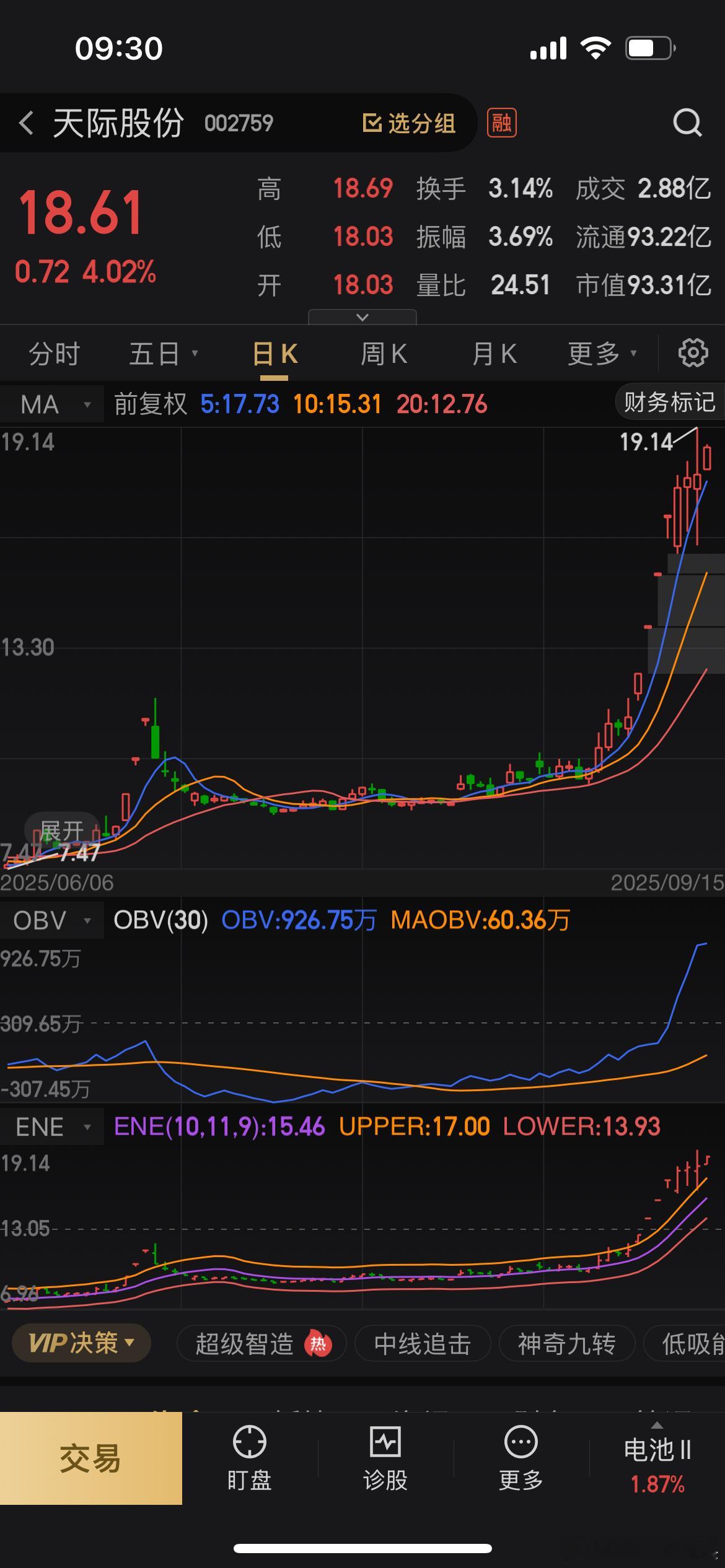Tap stock code 002759
This screenshot has width=725, height=1568.
tap(239, 123)
